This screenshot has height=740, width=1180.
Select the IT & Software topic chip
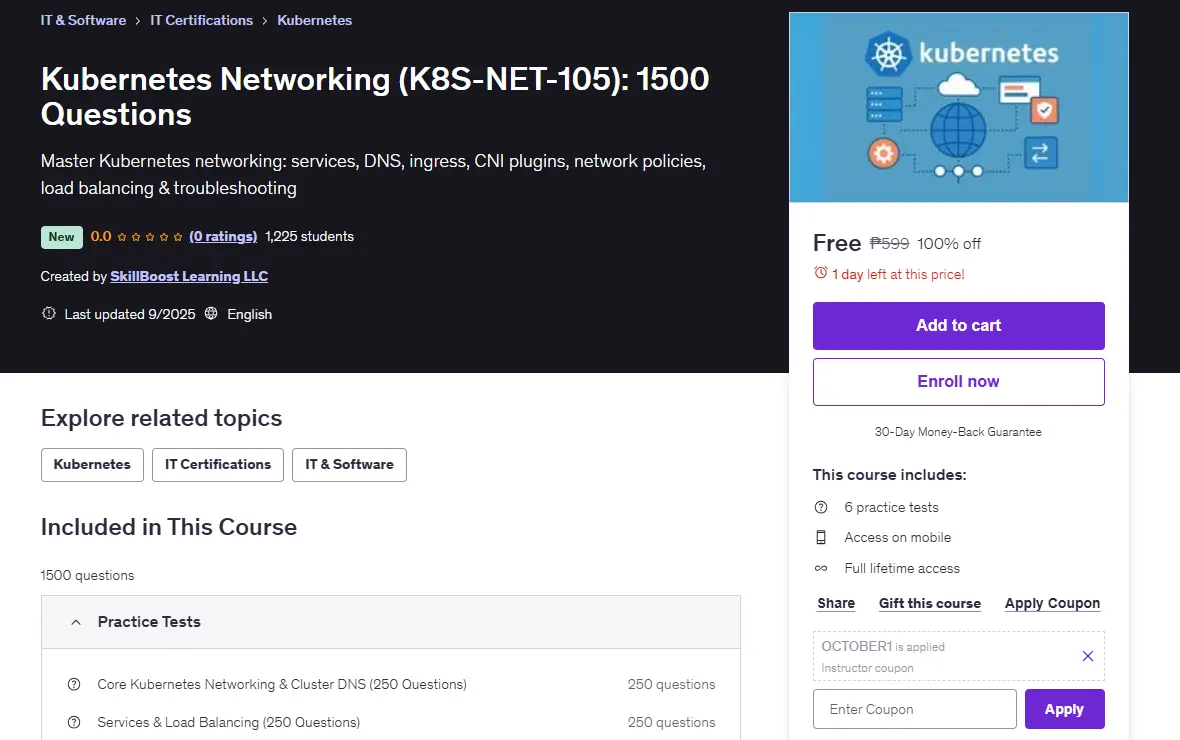[x=349, y=464]
